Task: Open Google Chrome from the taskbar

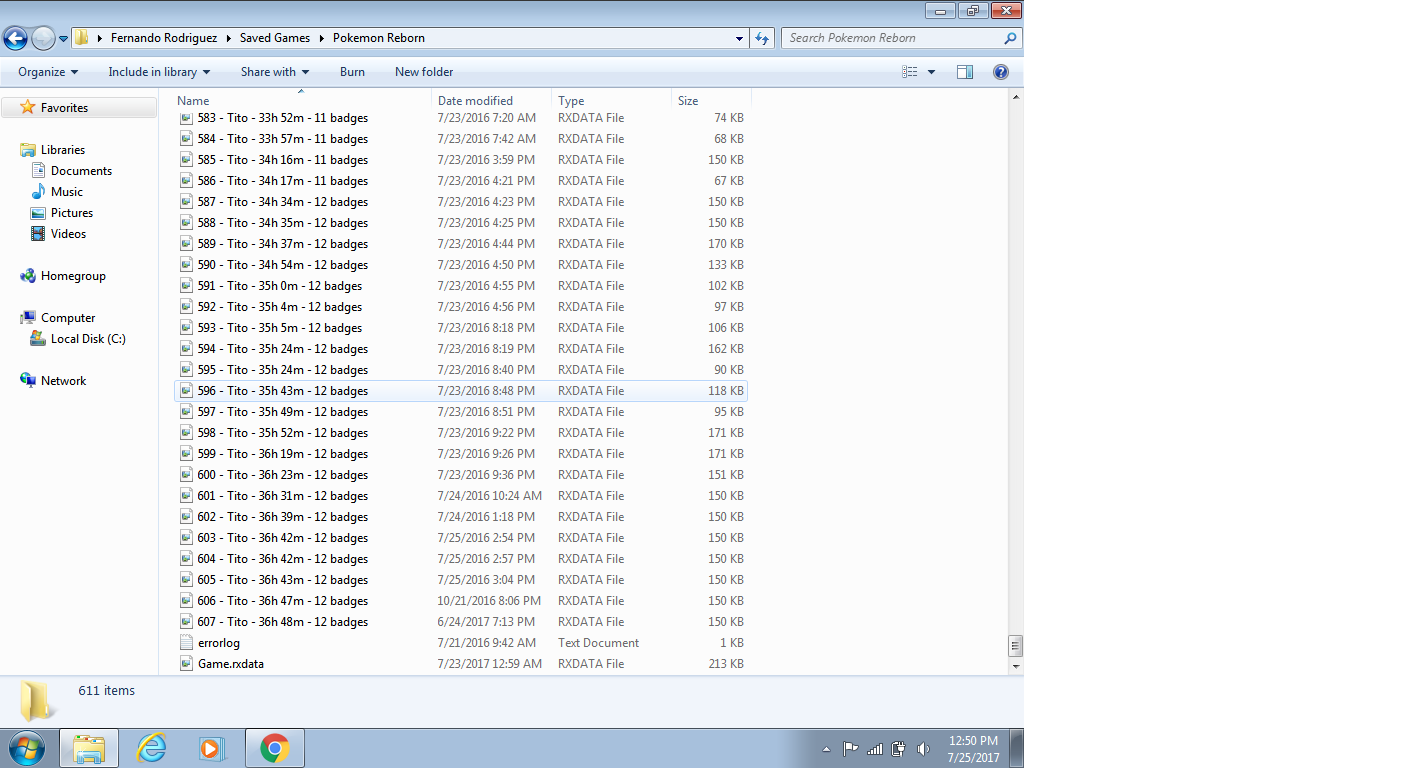Action: 274,747
